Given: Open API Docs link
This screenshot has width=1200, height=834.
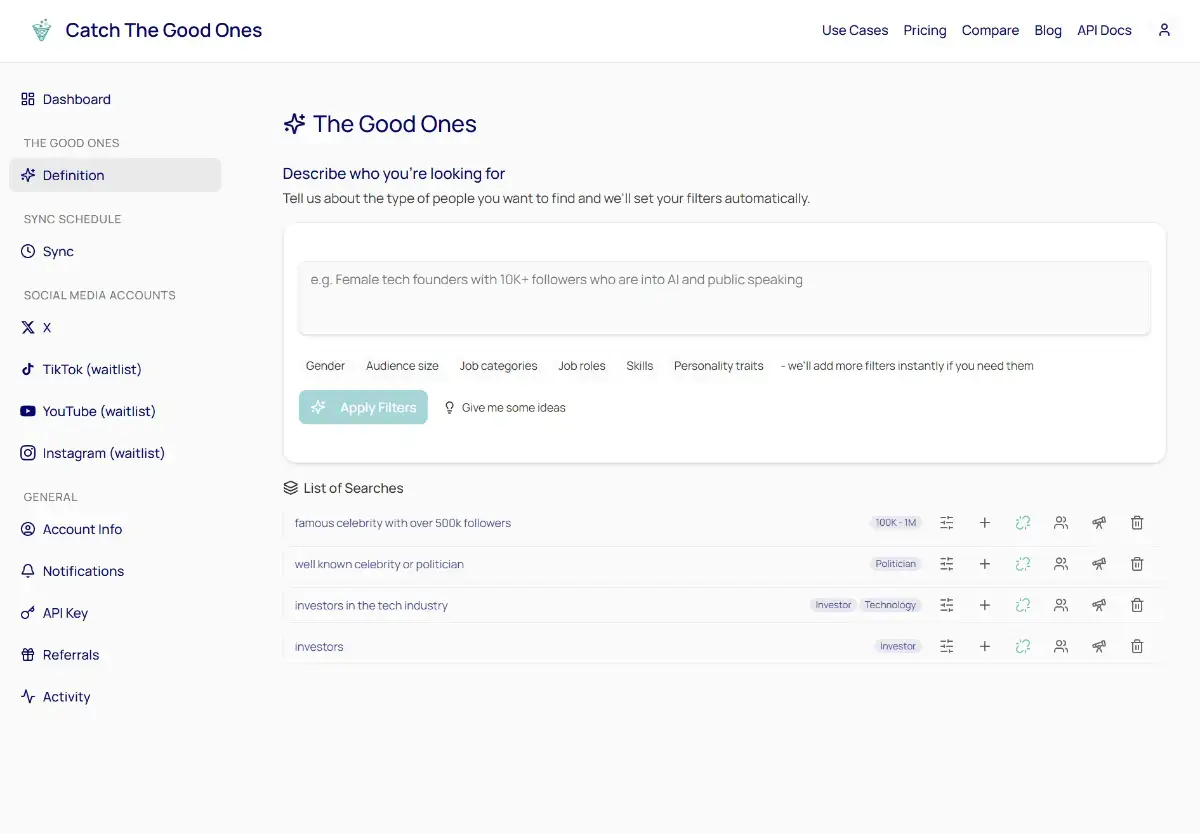Looking at the screenshot, I should [1104, 30].
